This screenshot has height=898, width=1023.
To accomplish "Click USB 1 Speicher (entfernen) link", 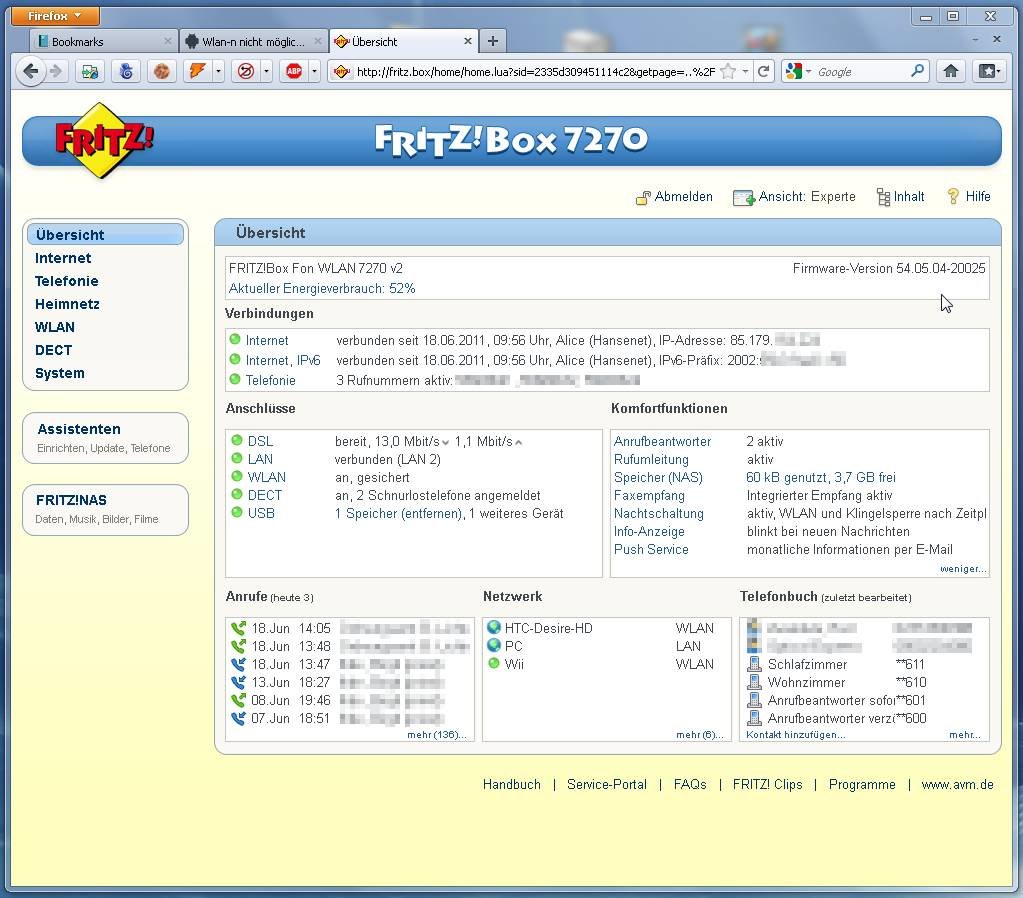I will 397,514.
